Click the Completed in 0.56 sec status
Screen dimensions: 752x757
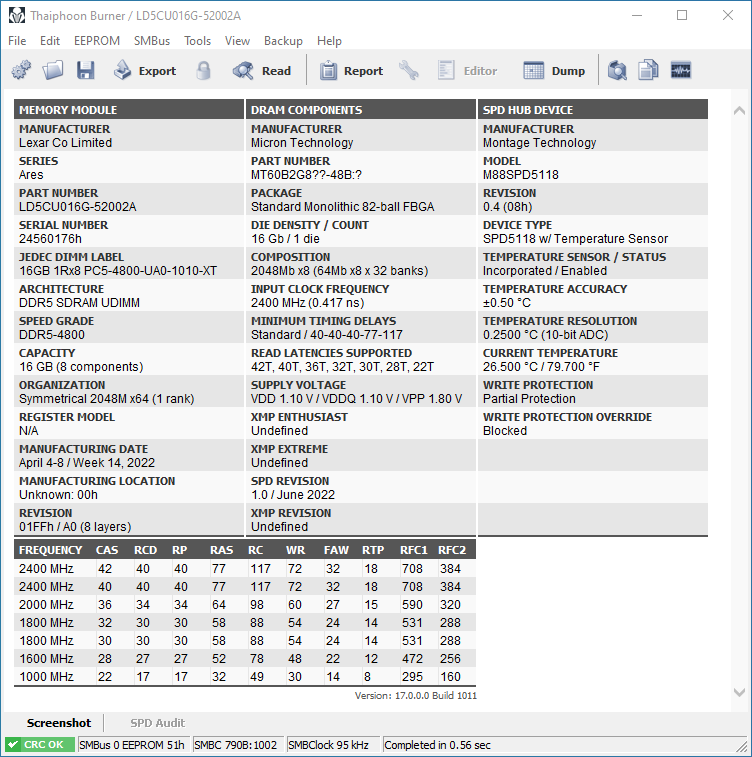point(437,744)
